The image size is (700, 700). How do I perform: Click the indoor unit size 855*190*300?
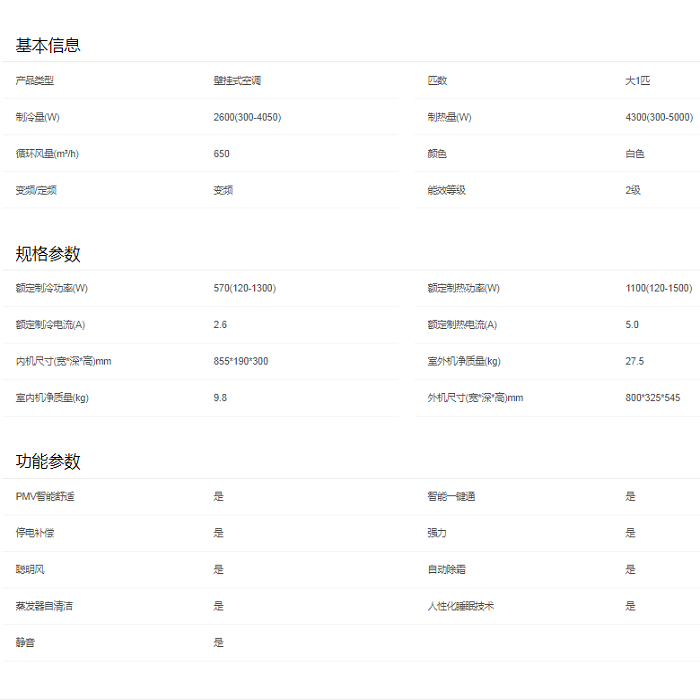click(x=240, y=361)
